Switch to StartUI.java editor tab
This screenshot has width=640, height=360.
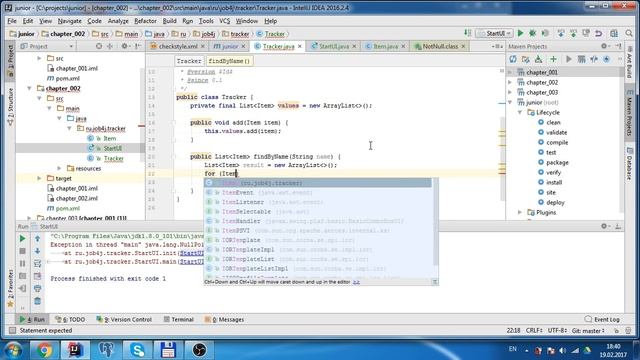(333, 46)
